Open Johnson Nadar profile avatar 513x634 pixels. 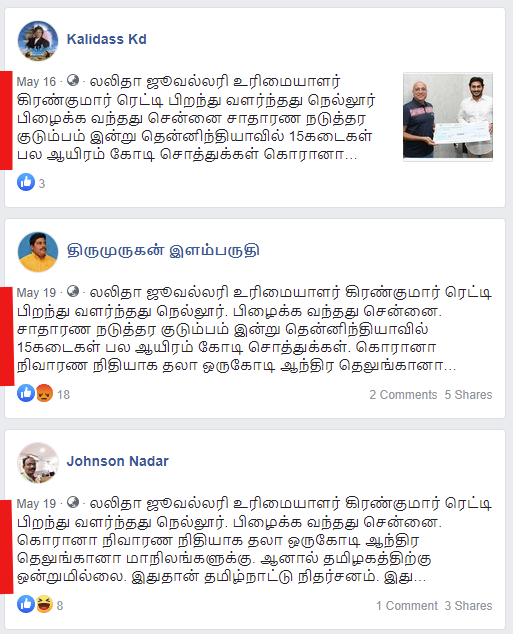tap(38, 463)
